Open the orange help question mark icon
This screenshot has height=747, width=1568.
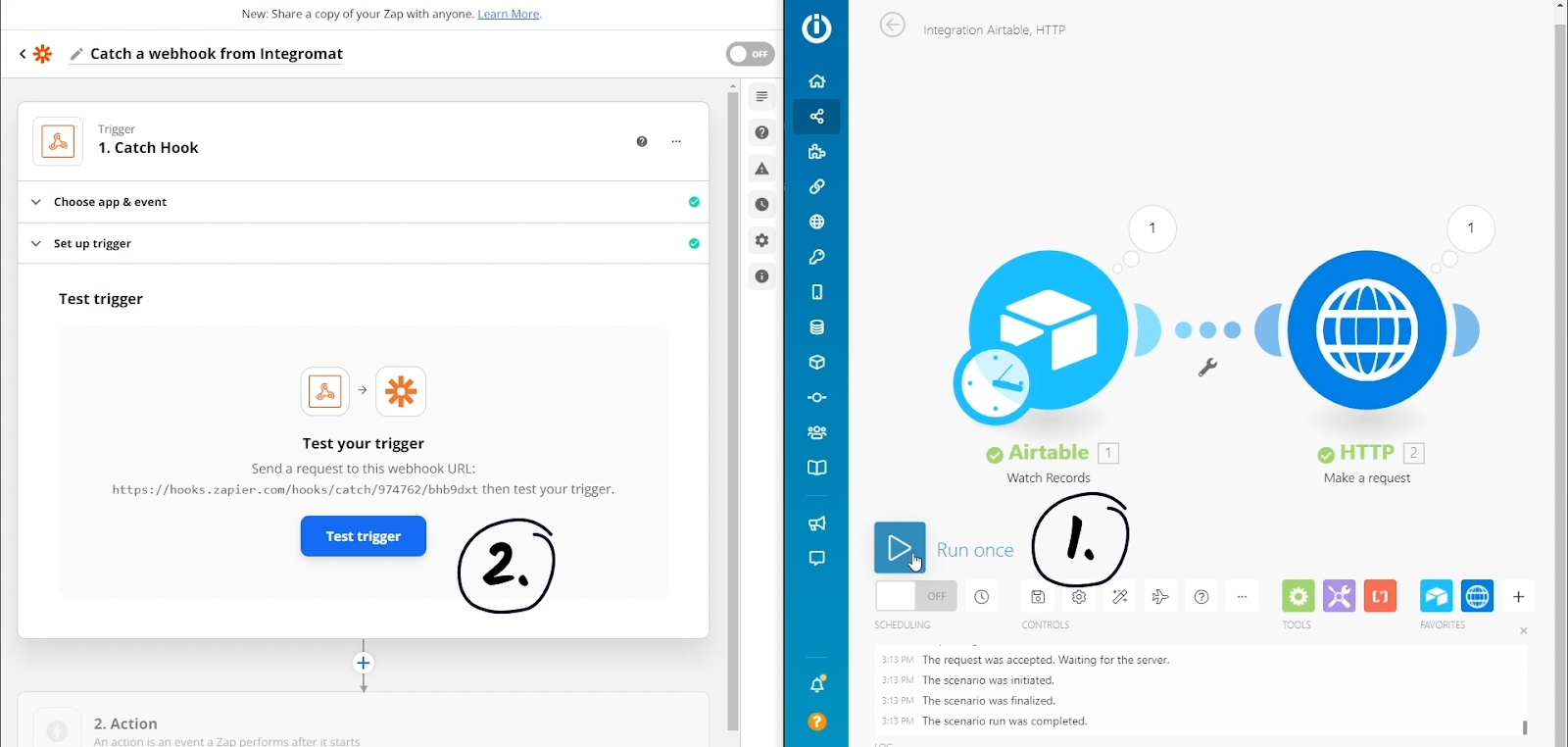coord(816,722)
